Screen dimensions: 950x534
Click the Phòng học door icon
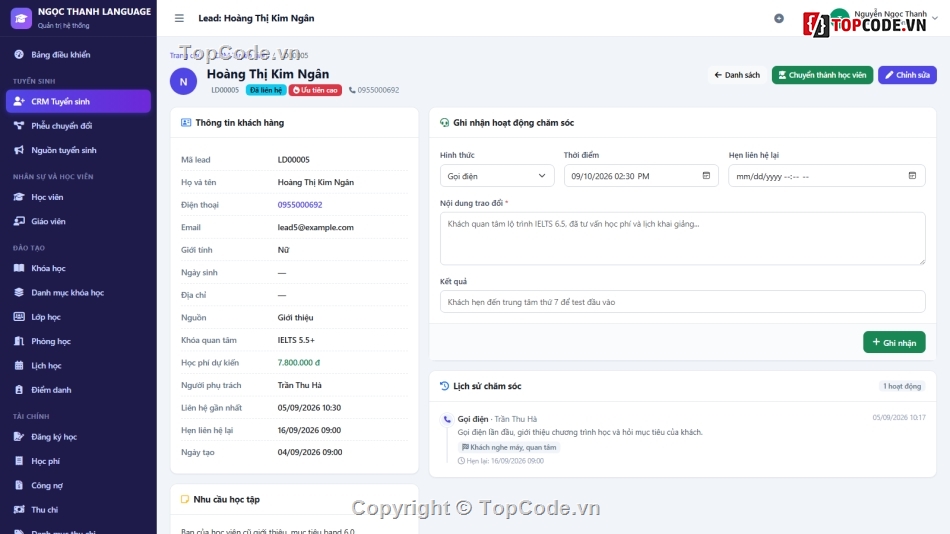pyautogui.click(x=19, y=341)
